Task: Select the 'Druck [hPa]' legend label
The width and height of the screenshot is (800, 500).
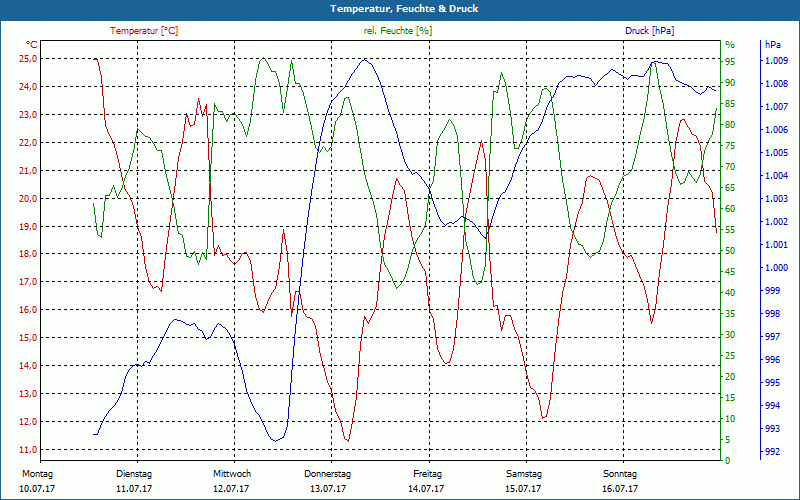Action: (649, 31)
